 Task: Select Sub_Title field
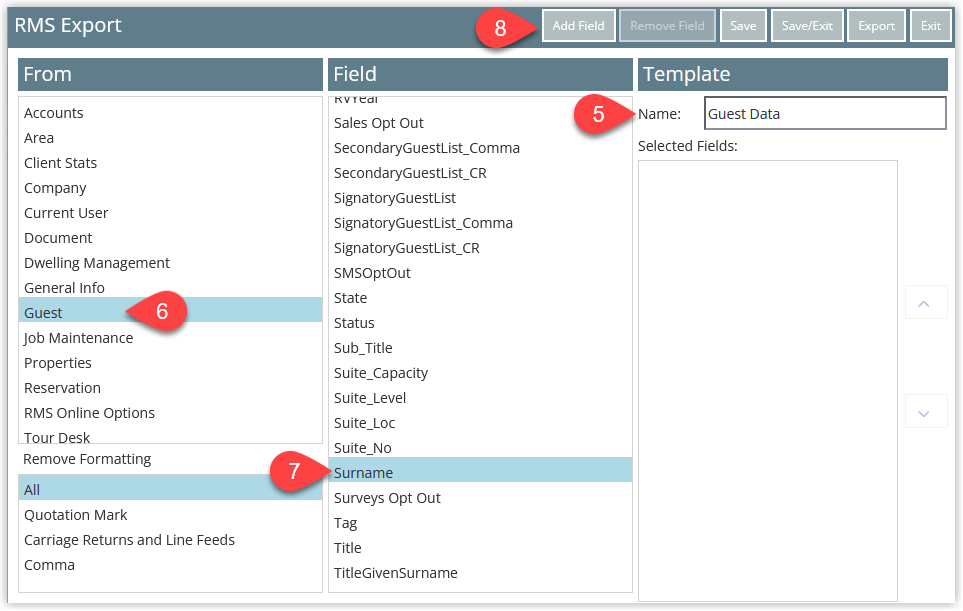tap(480, 348)
